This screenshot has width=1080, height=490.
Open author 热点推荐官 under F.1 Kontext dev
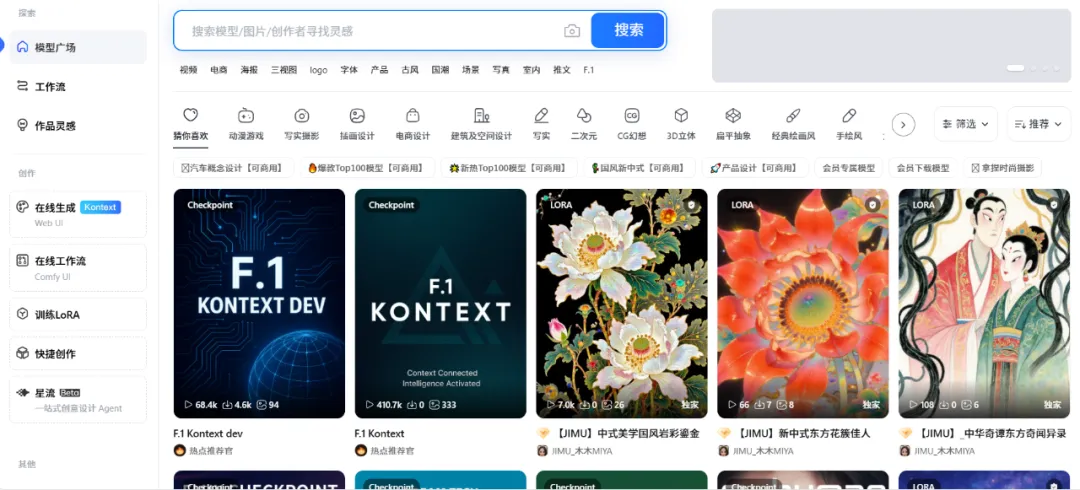click(x=209, y=451)
